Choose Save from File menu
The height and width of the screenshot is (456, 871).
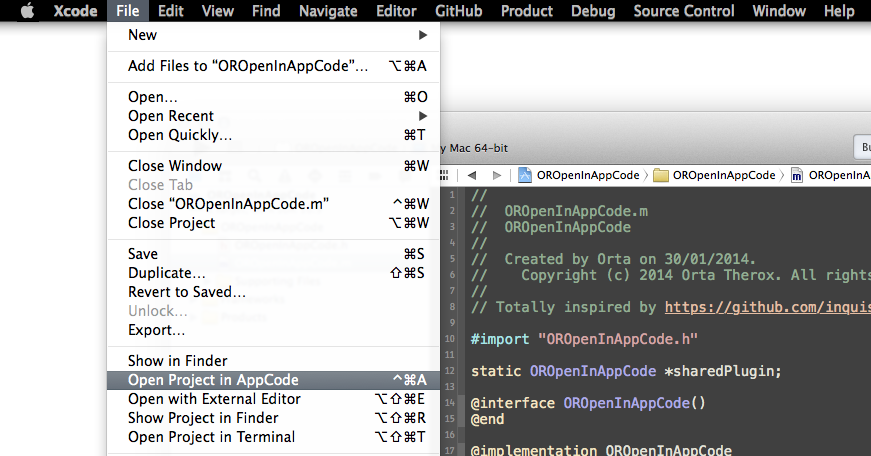(273, 254)
